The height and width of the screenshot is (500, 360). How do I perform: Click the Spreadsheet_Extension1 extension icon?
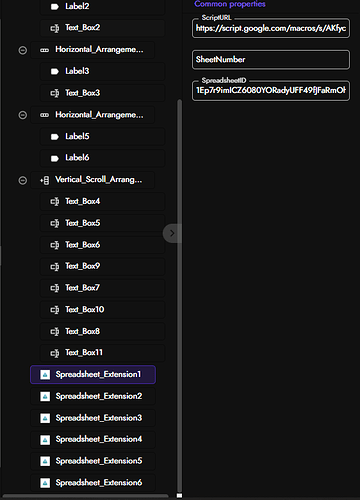tap(45, 375)
